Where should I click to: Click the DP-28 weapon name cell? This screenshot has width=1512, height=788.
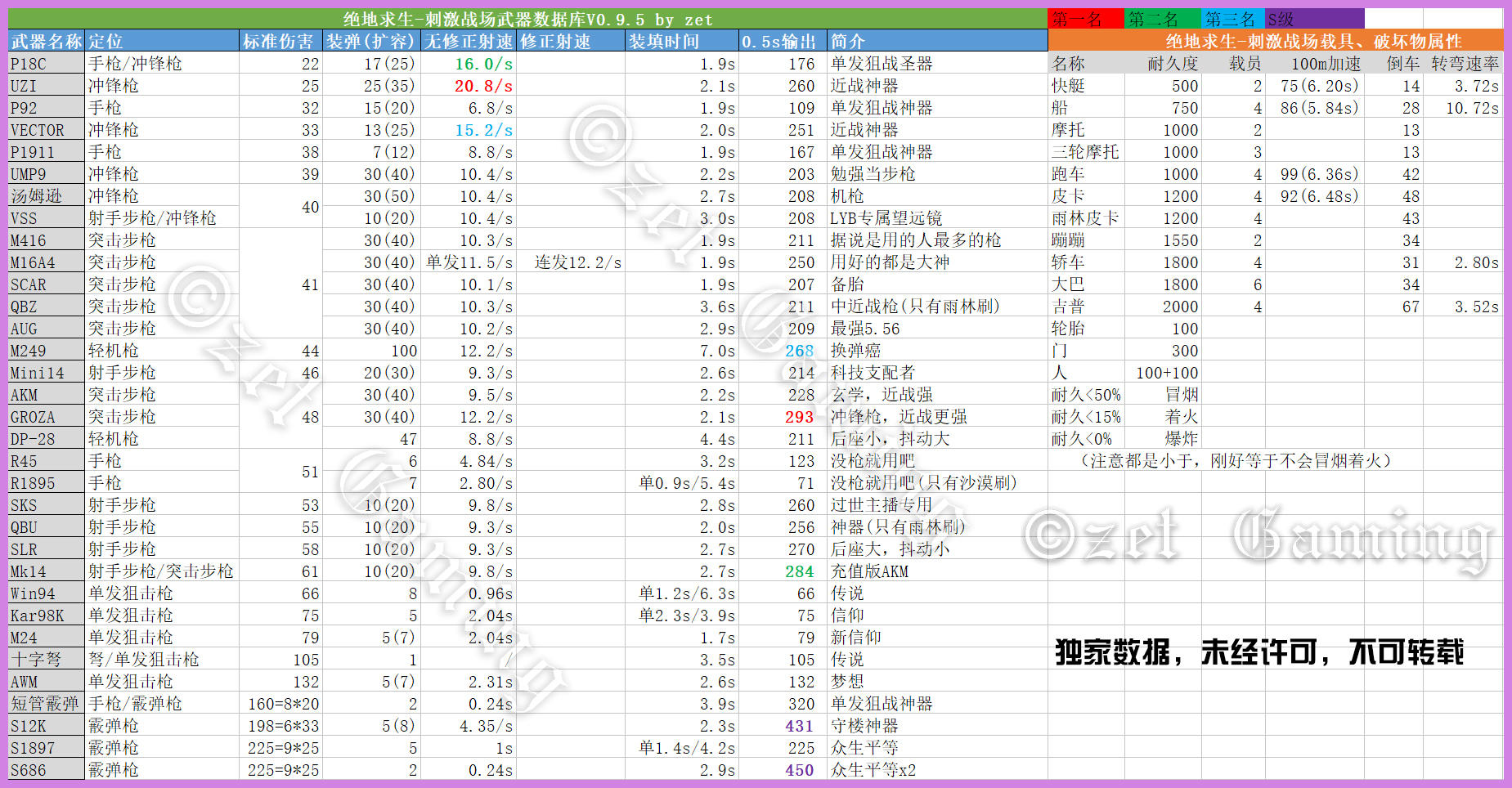coord(47,439)
